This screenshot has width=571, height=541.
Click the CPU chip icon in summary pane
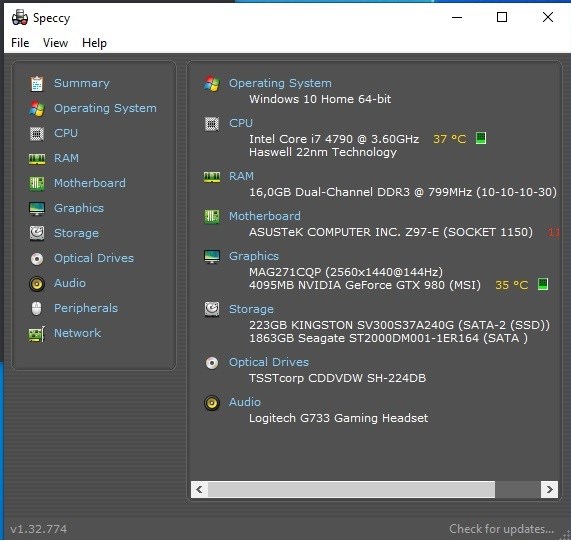(x=212, y=124)
